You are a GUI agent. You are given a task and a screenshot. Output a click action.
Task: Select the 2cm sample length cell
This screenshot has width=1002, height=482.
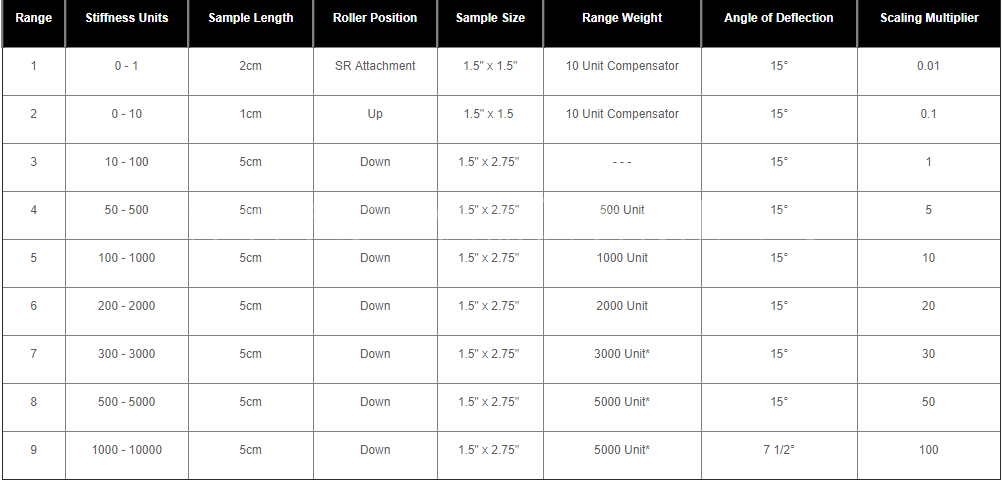[251, 66]
